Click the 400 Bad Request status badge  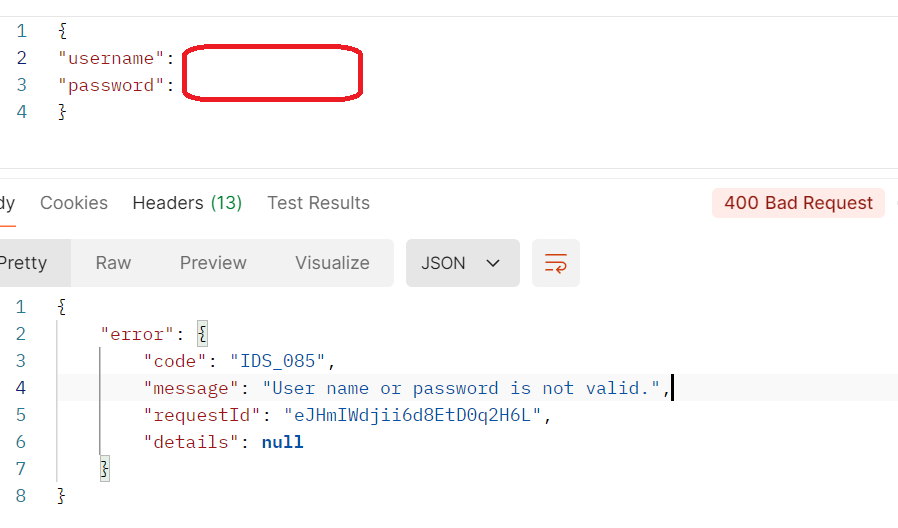click(x=798, y=203)
